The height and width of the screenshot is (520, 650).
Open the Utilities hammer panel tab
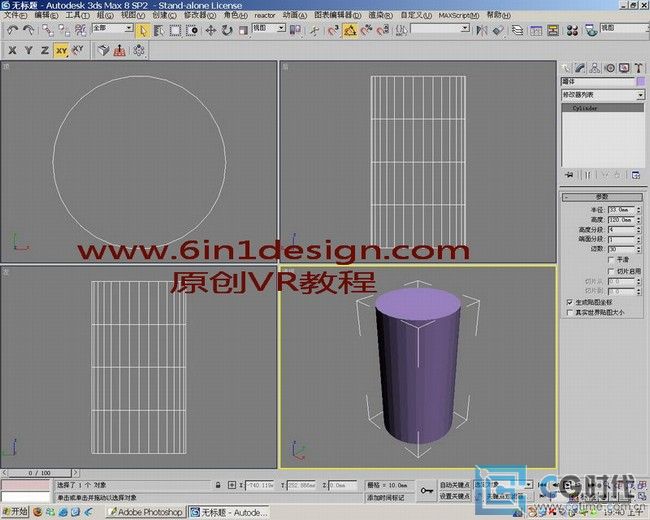[639, 68]
